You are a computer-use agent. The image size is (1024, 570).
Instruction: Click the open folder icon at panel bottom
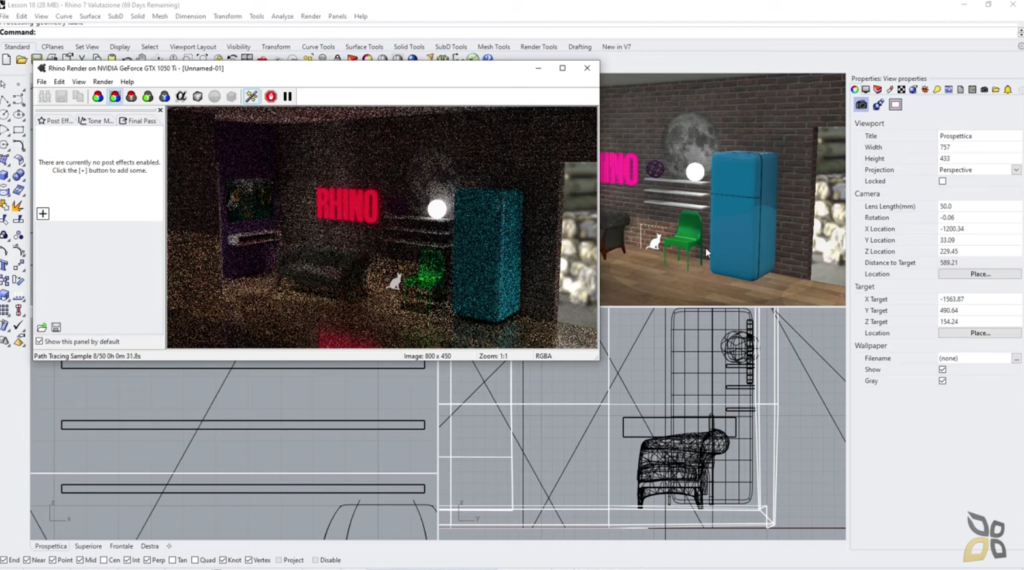42,327
